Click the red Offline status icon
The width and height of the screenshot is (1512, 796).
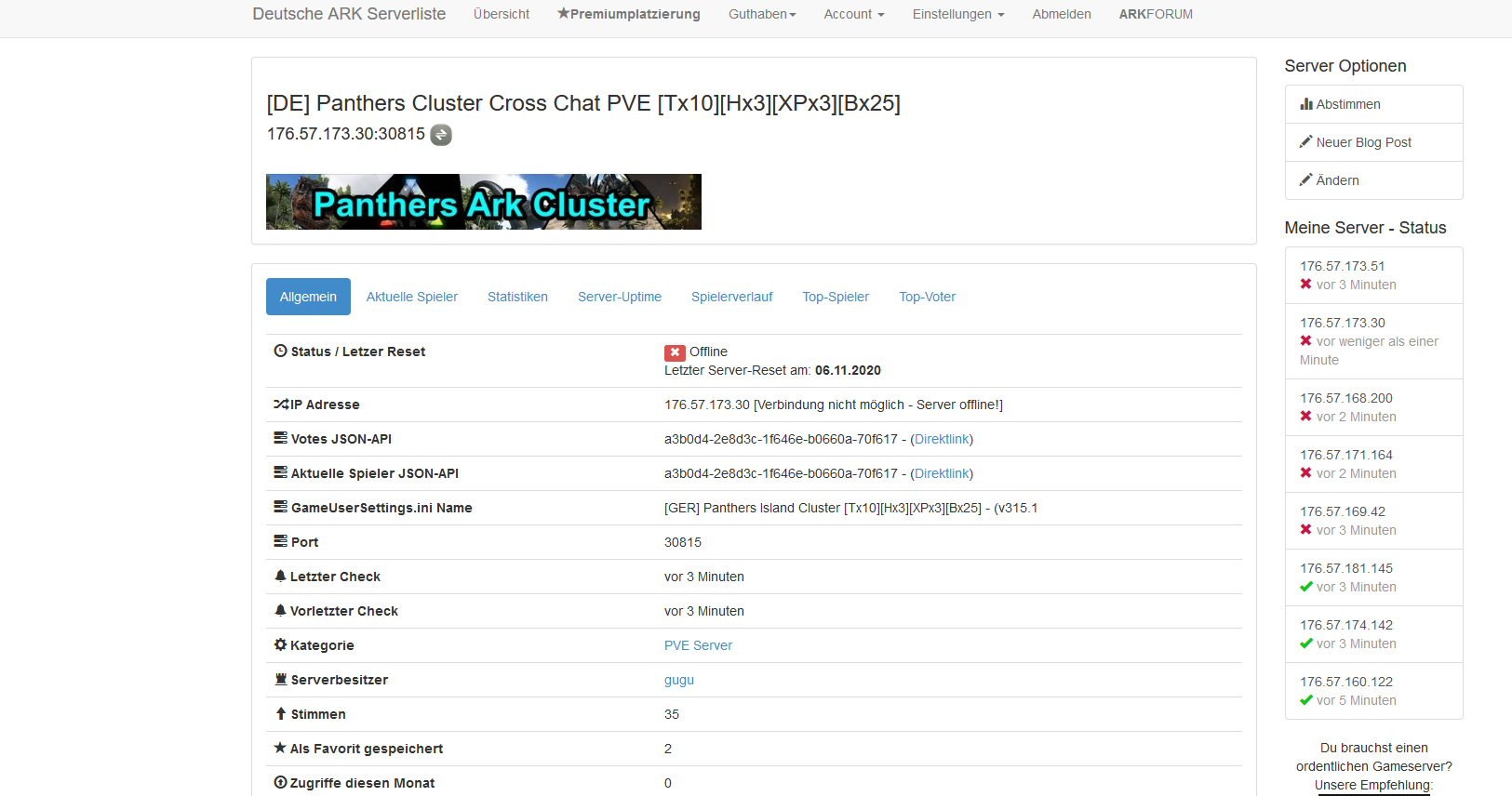point(675,352)
